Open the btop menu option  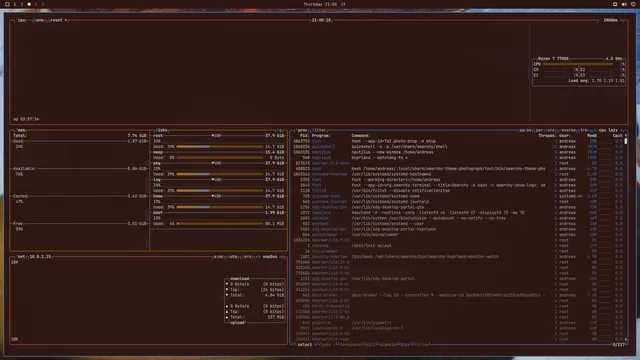39,20
